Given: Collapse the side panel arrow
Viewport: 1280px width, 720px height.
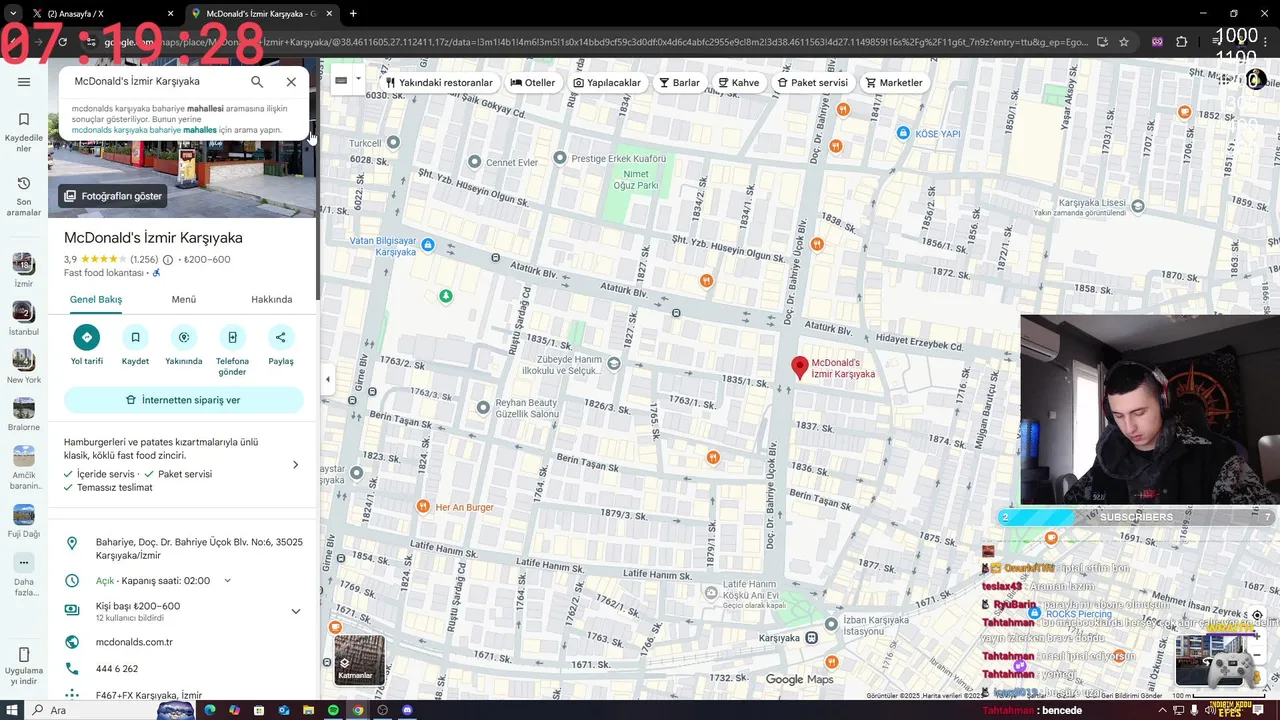Looking at the screenshot, I should coord(328,379).
